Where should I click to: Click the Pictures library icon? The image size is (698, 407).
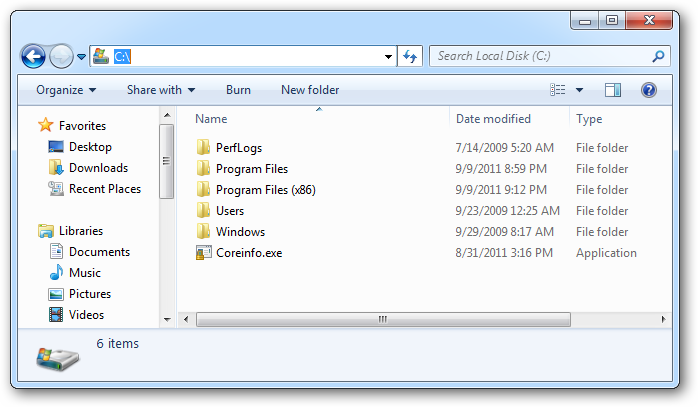pos(56,294)
